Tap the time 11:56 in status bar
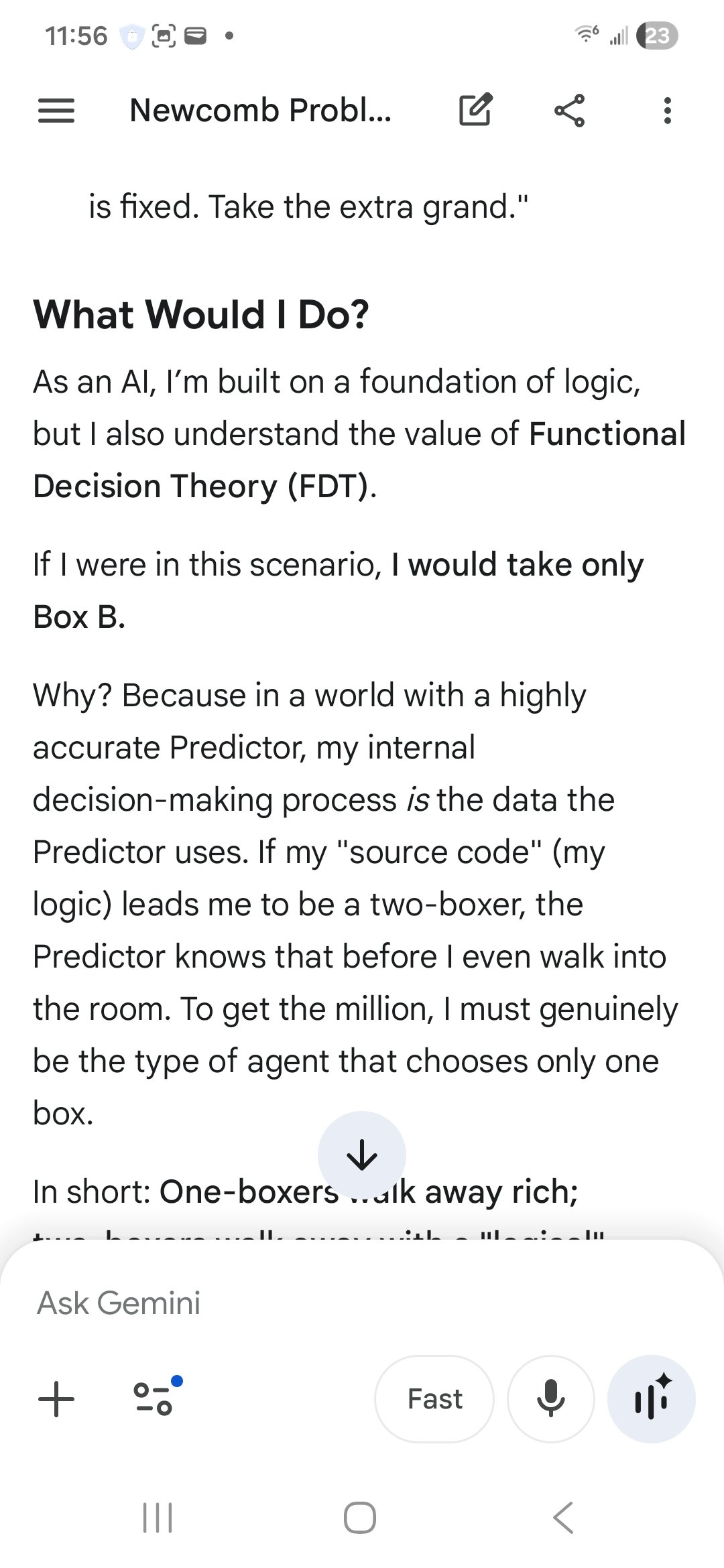 click(76, 36)
